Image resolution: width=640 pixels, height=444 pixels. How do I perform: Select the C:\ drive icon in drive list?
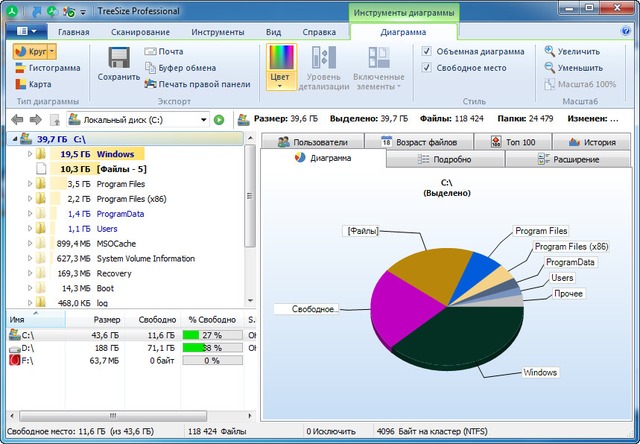tap(15, 335)
